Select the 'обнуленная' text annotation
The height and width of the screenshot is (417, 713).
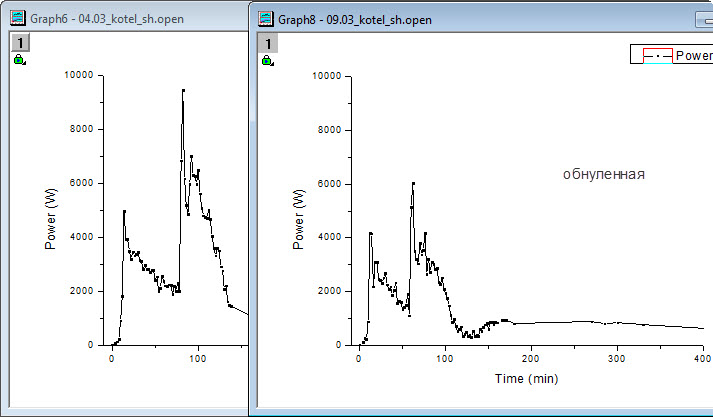point(603,174)
